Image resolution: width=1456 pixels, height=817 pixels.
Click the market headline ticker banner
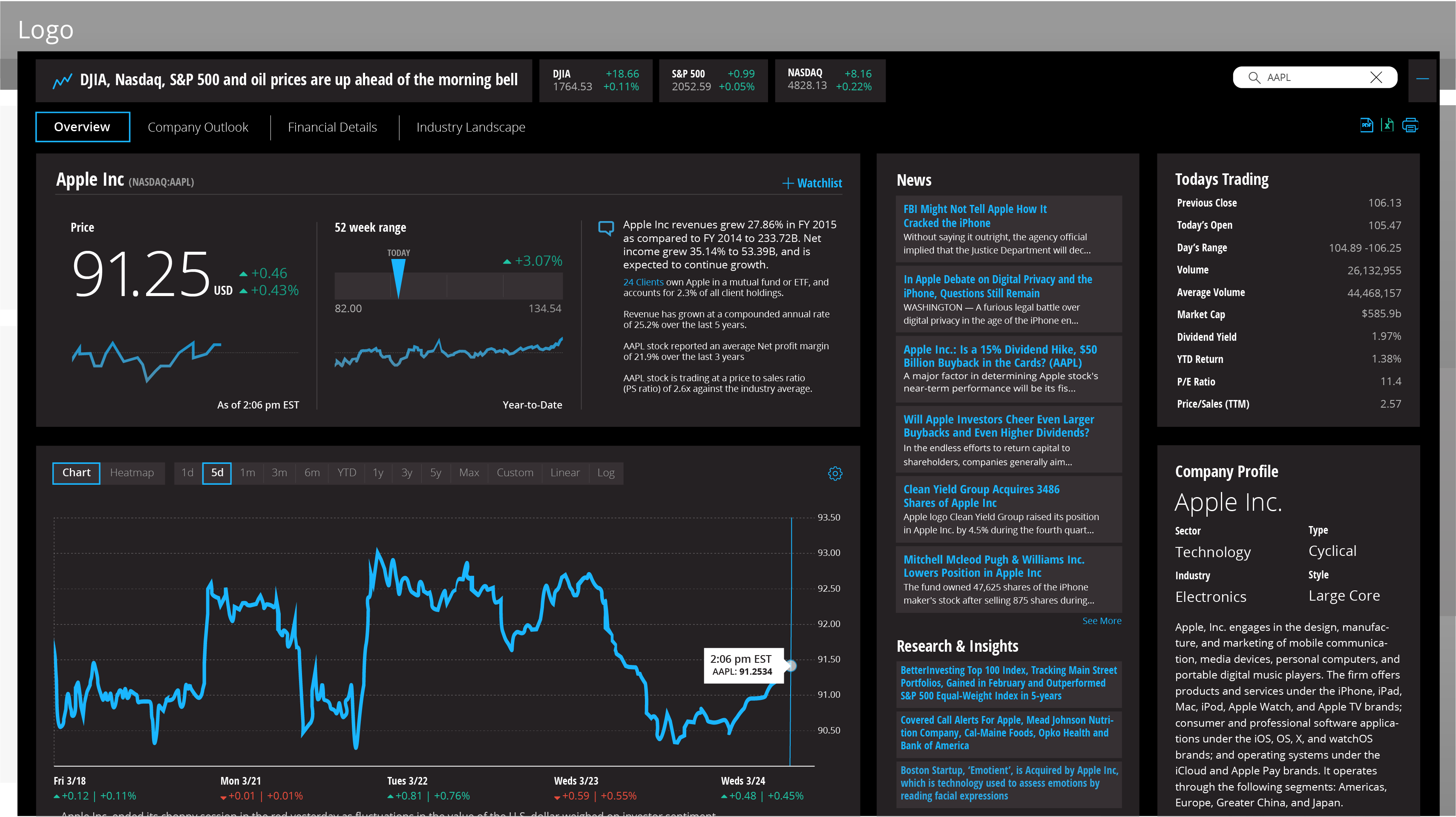[x=284, y=81]
